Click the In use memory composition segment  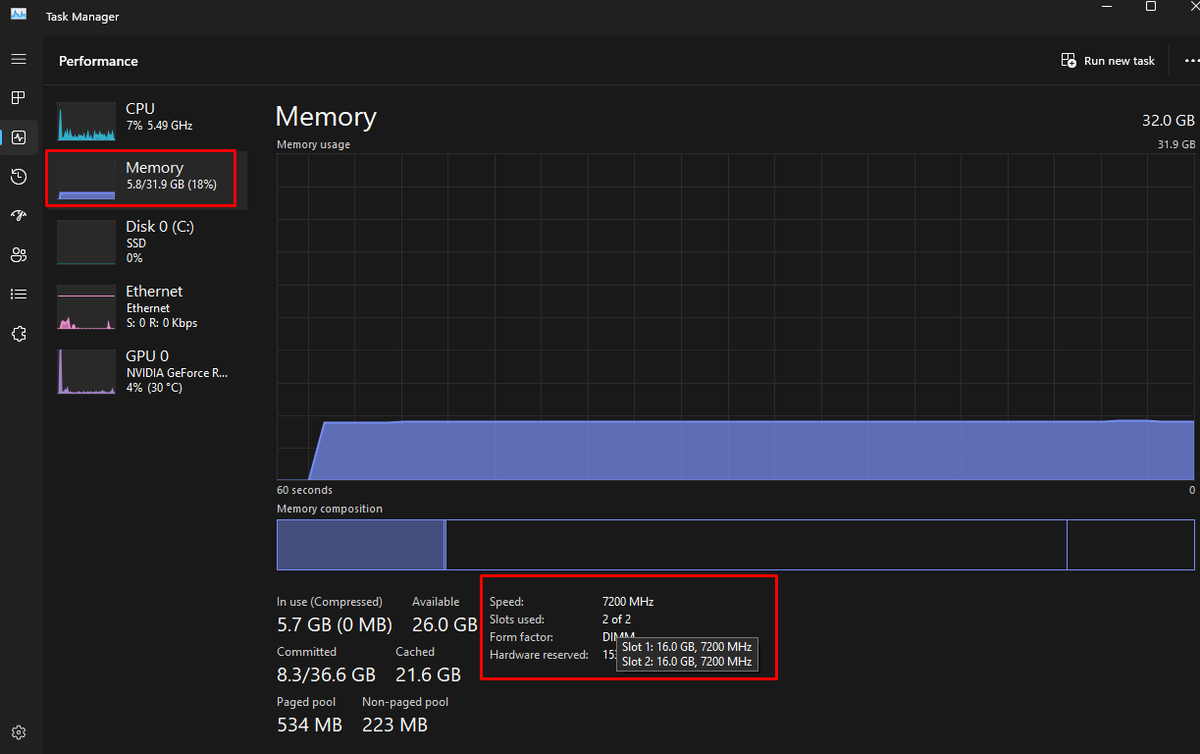pyautogui.click(x=360, y=544)
